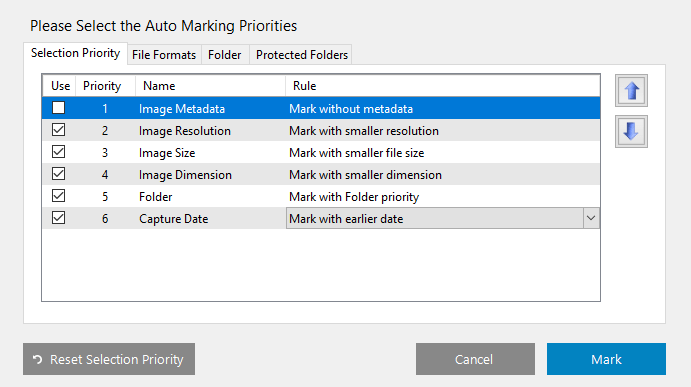Click Reset Selection Priority button
Screen dimensions: 691x387
[109, 359]
